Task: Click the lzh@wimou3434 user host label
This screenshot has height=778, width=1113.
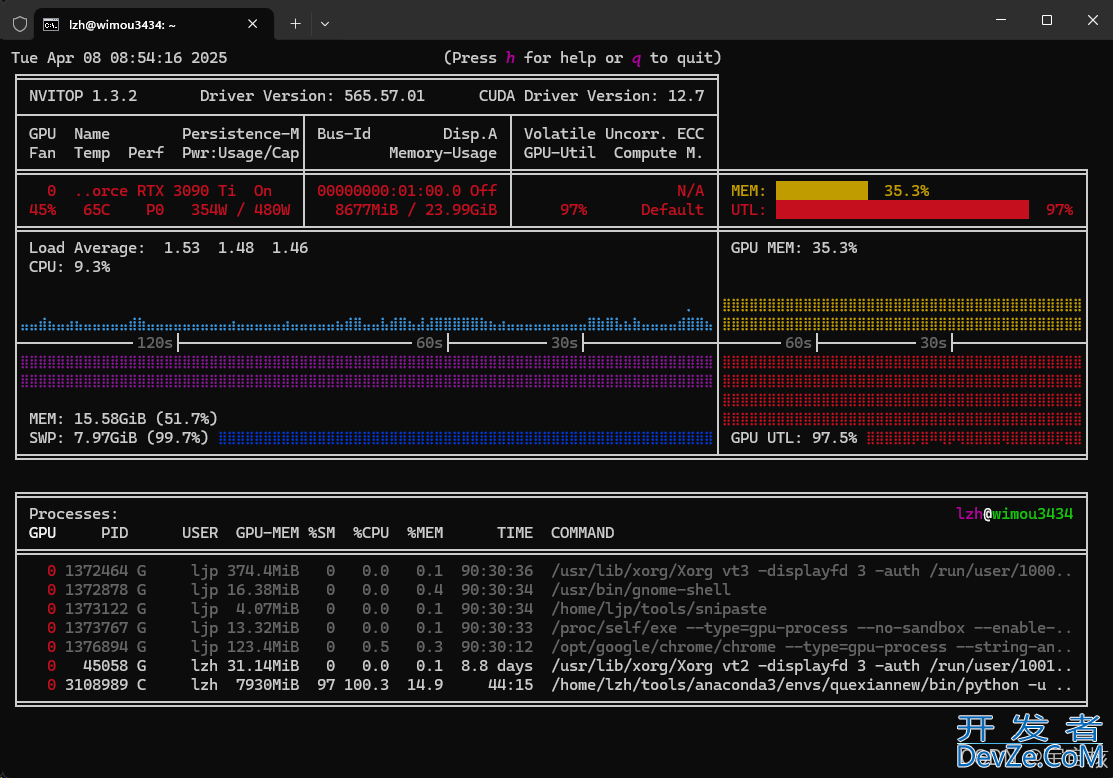Action: coord(1014,514)
